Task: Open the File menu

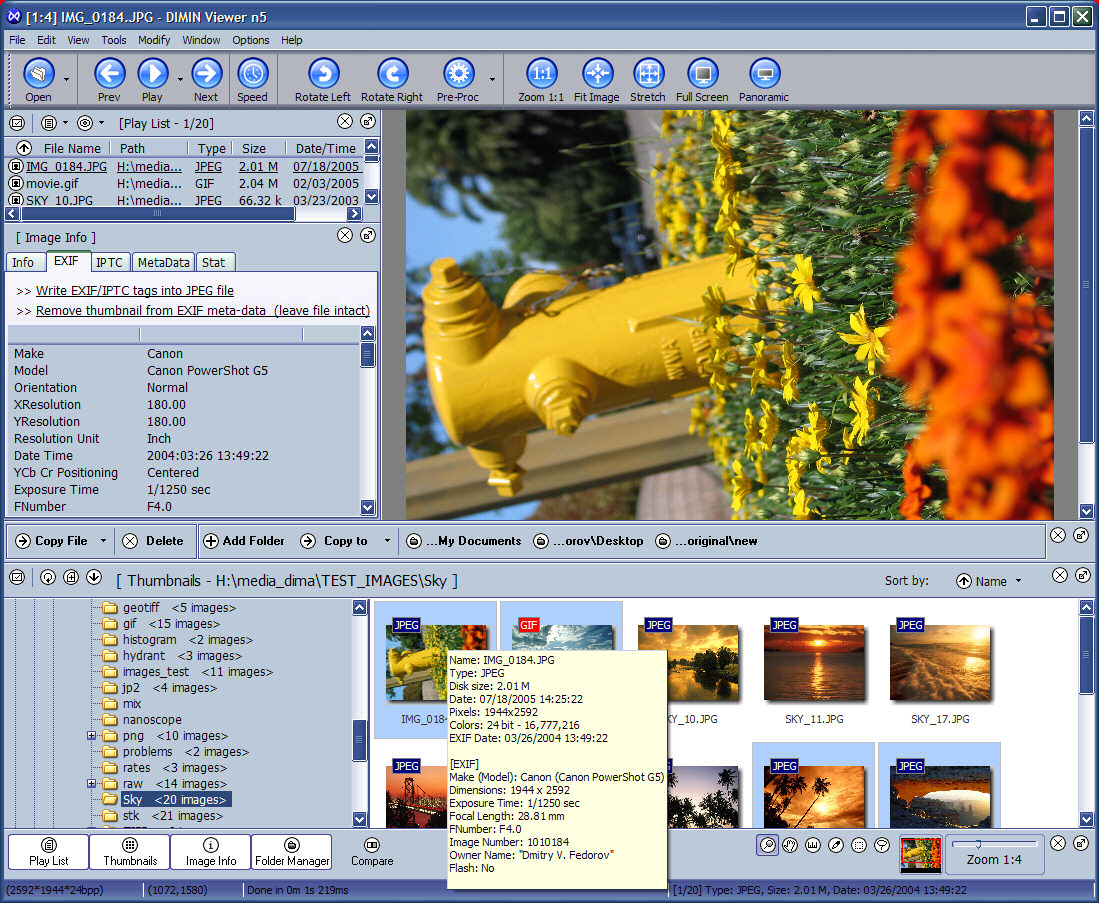Action: 17,40
